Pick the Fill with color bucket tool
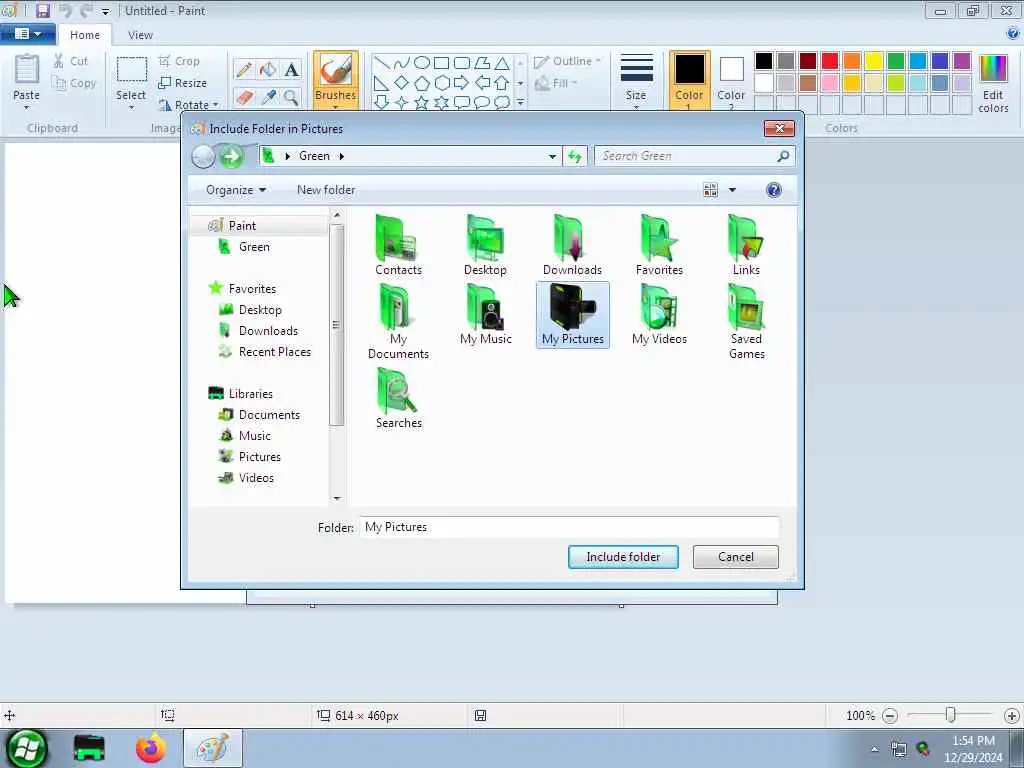 [x=268, y=69]
